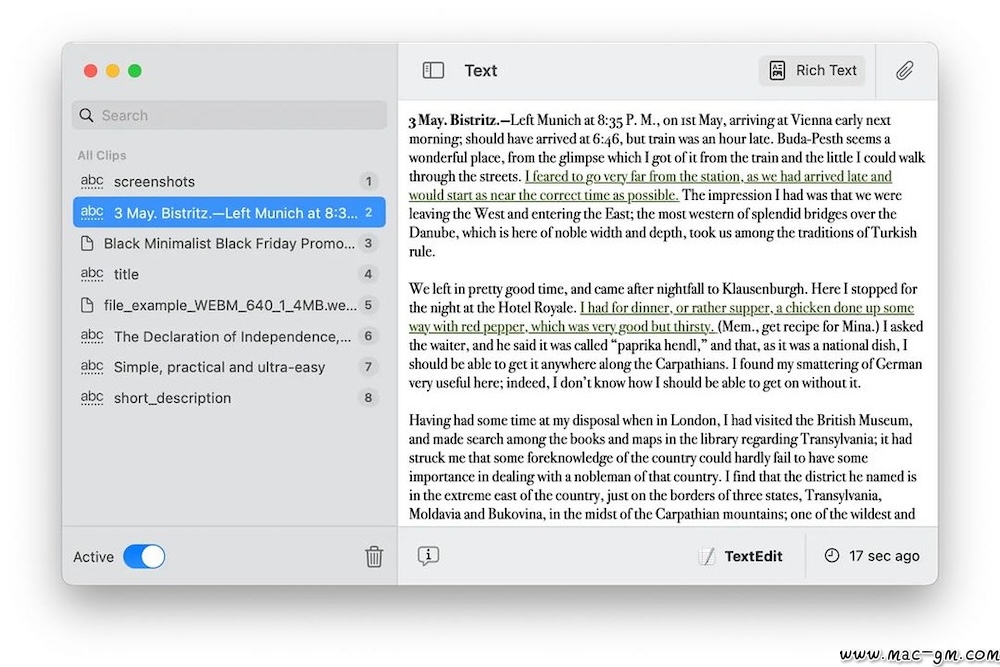Click the green window zoom button
The width and height of the screenshot is (1000, 667).
tap(135, 71)
